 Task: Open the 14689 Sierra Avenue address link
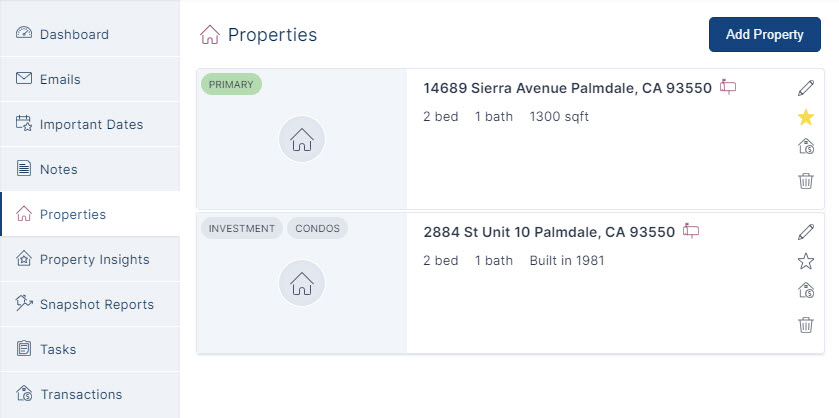(x=567, y=88)
